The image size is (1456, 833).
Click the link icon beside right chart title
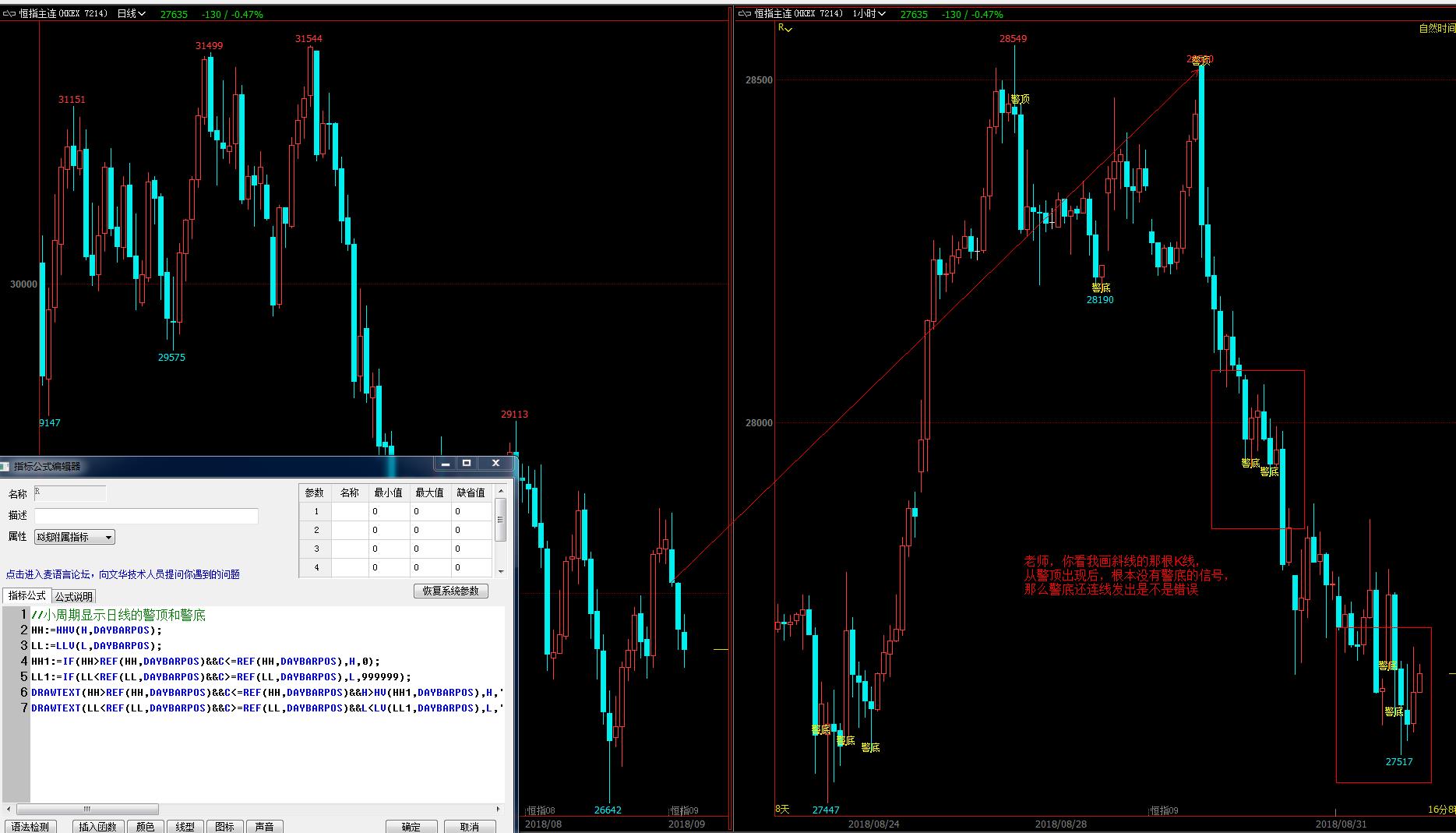pos(744,13)
